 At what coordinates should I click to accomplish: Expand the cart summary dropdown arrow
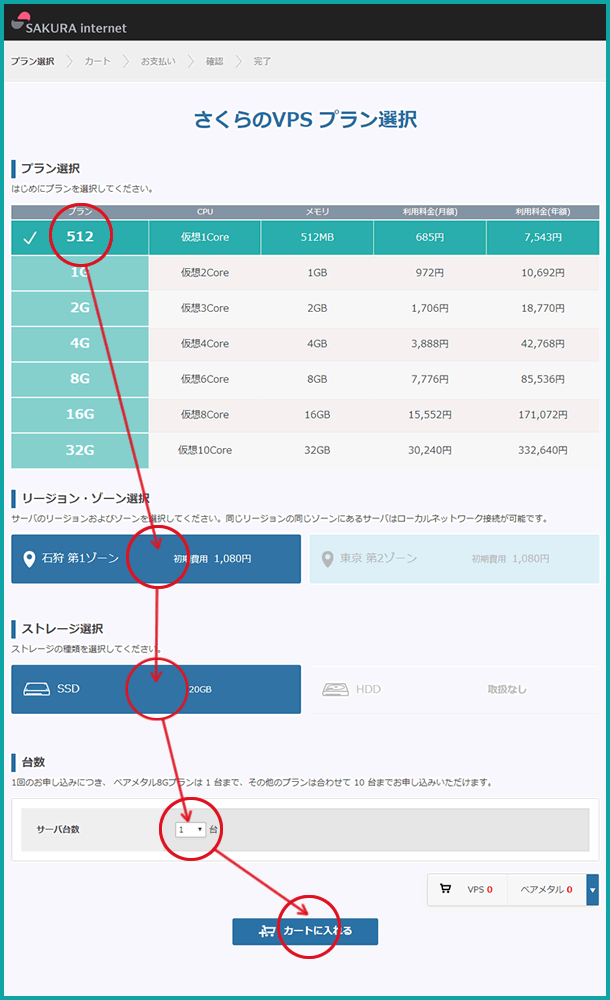click(x=593, y=890)
